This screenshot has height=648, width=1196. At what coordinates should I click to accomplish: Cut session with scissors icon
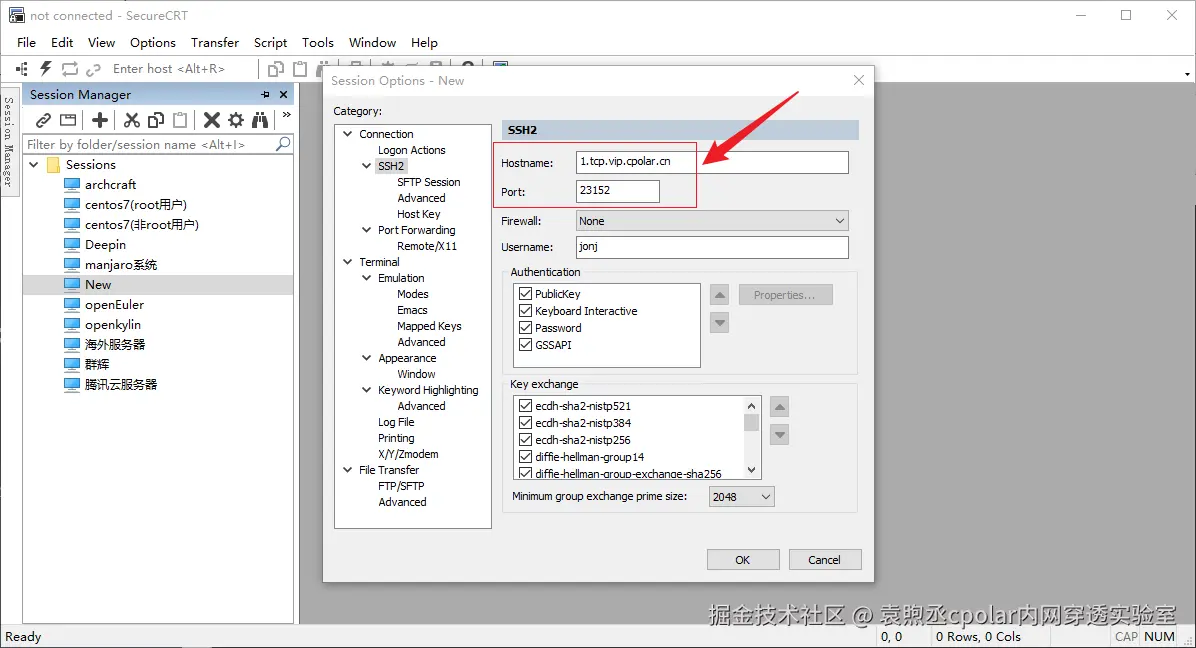click(x=132, y=120)
